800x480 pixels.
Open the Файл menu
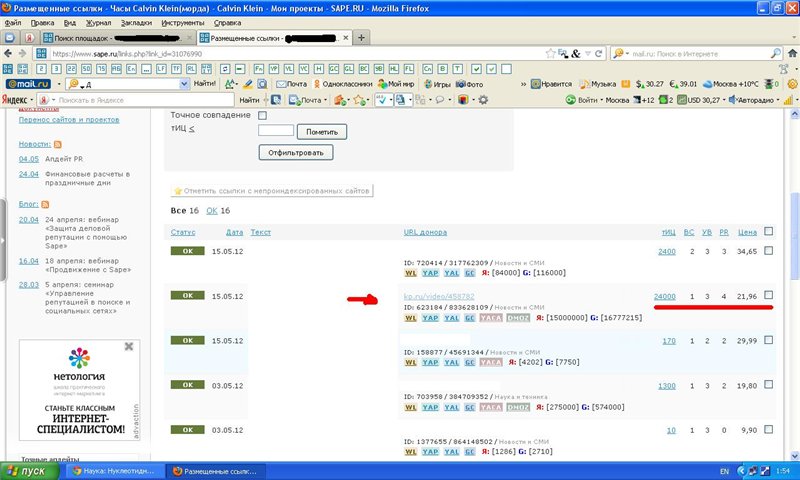[x=13, y=23]
